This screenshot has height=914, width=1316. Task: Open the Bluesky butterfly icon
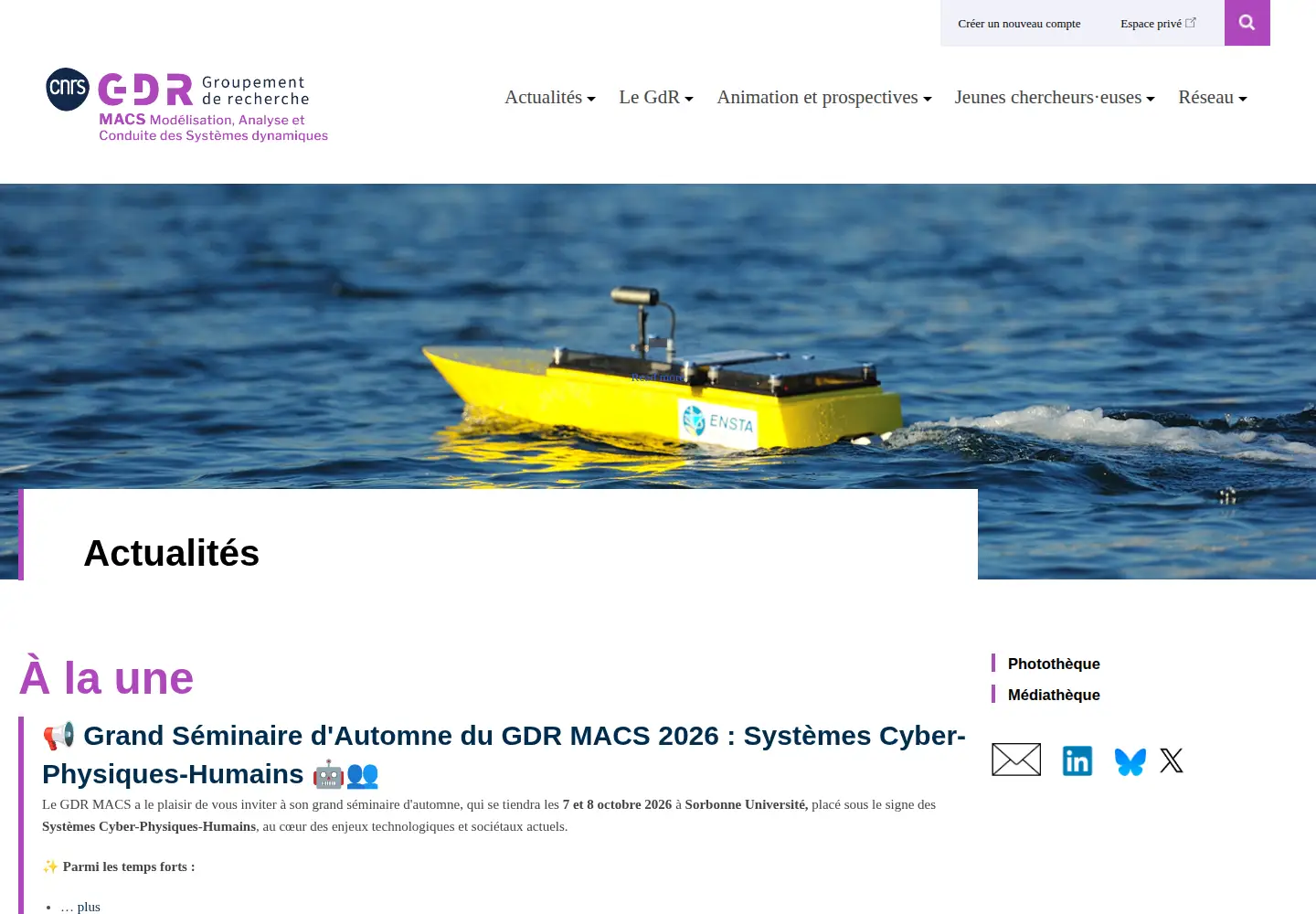click(1130, 761)
